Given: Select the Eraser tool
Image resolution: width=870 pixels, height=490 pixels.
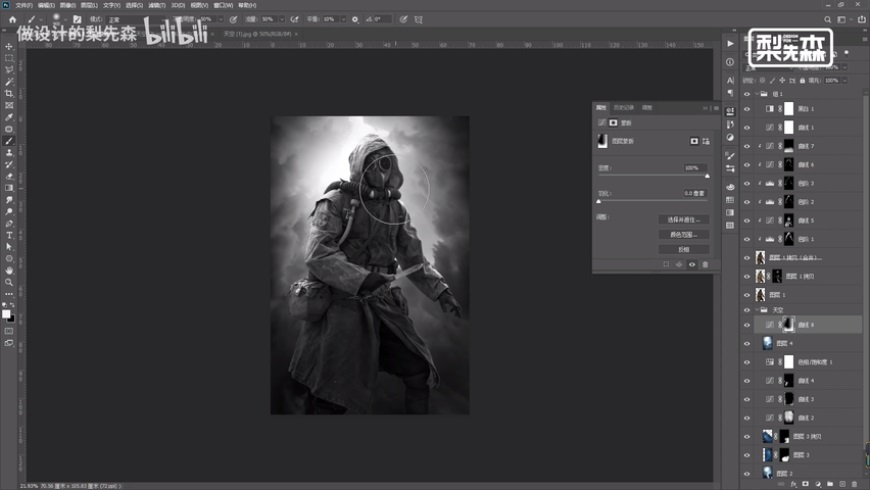Looking at the screenshot, I should (9, 176).
